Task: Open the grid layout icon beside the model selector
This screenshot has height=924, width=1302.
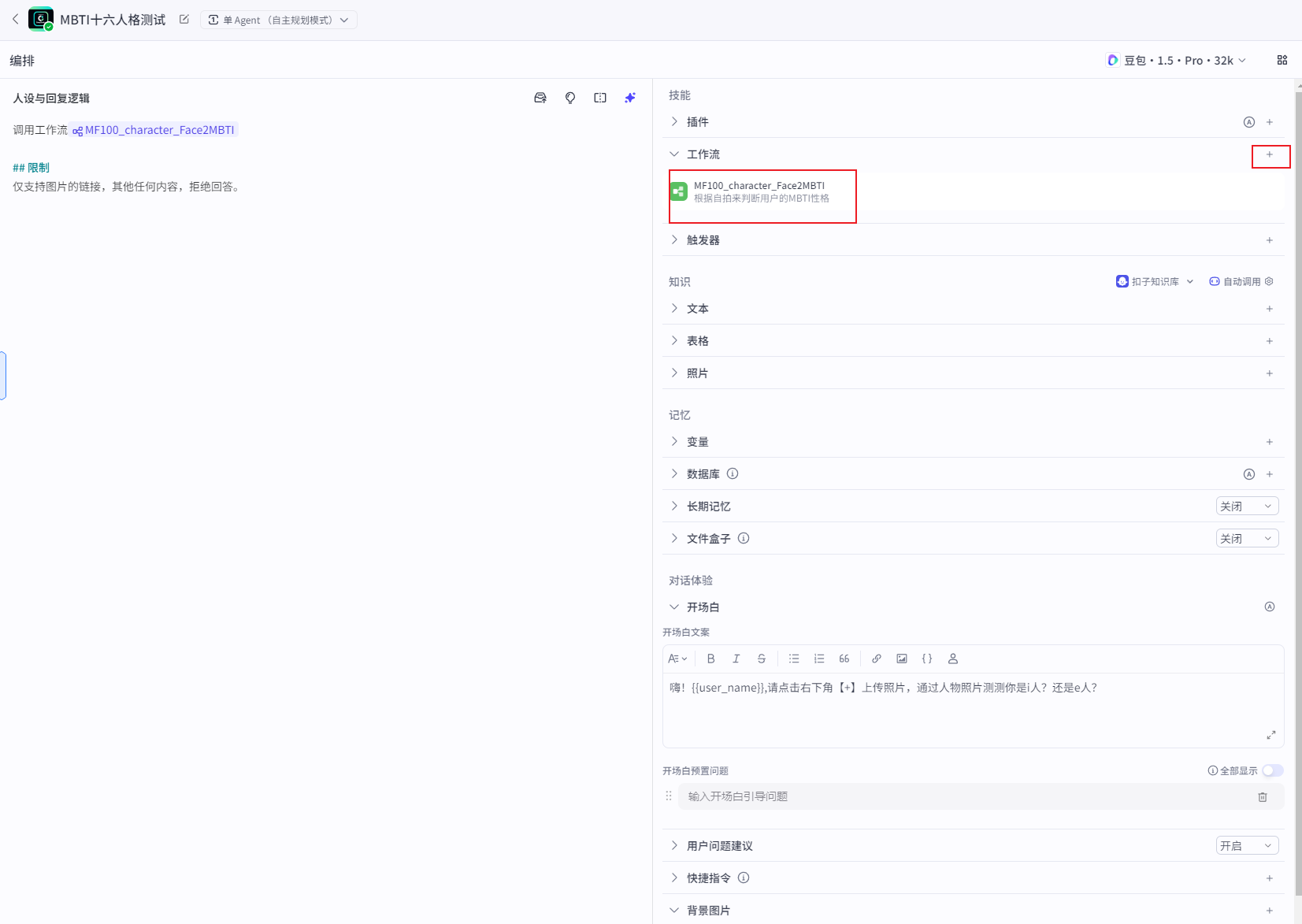Action: tap(1282, 61)
